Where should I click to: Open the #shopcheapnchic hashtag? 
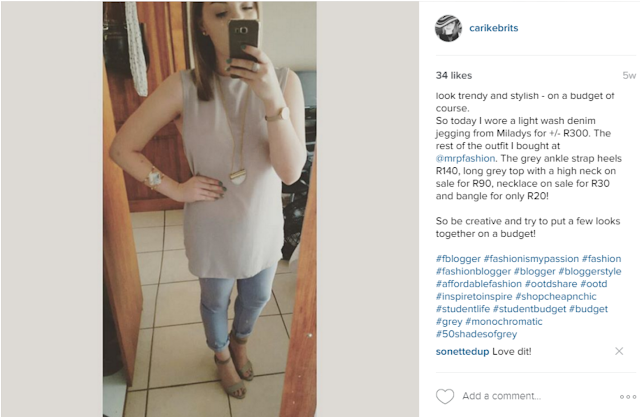tap(556, 297)
